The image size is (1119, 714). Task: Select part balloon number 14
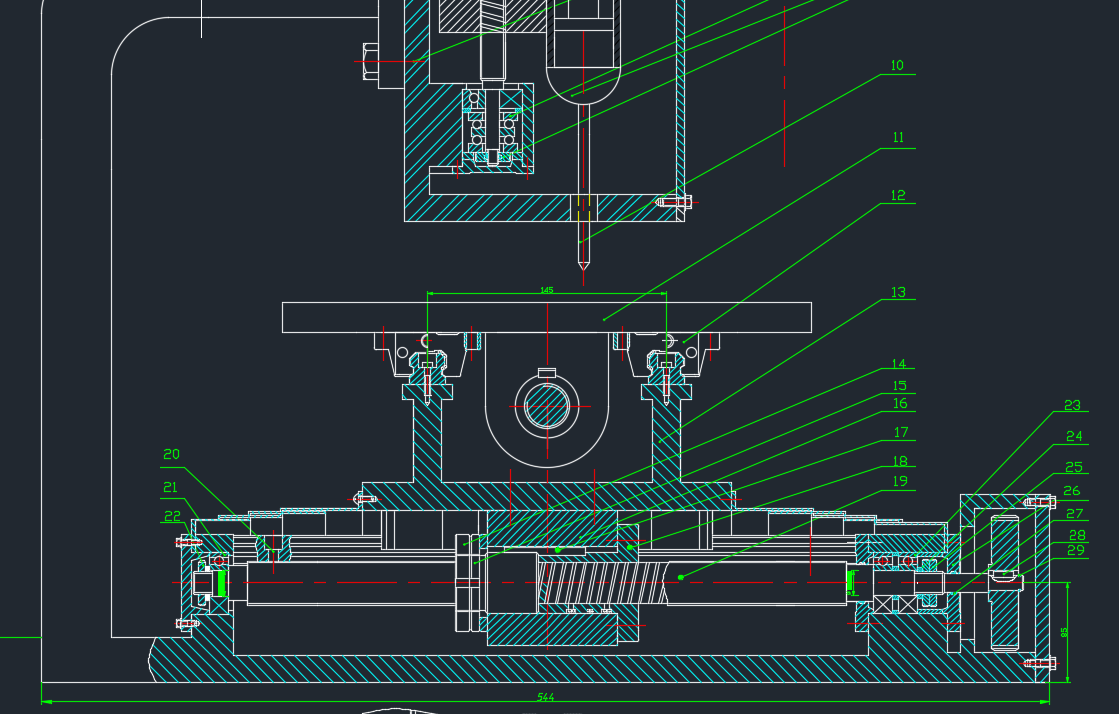[898, 364]
